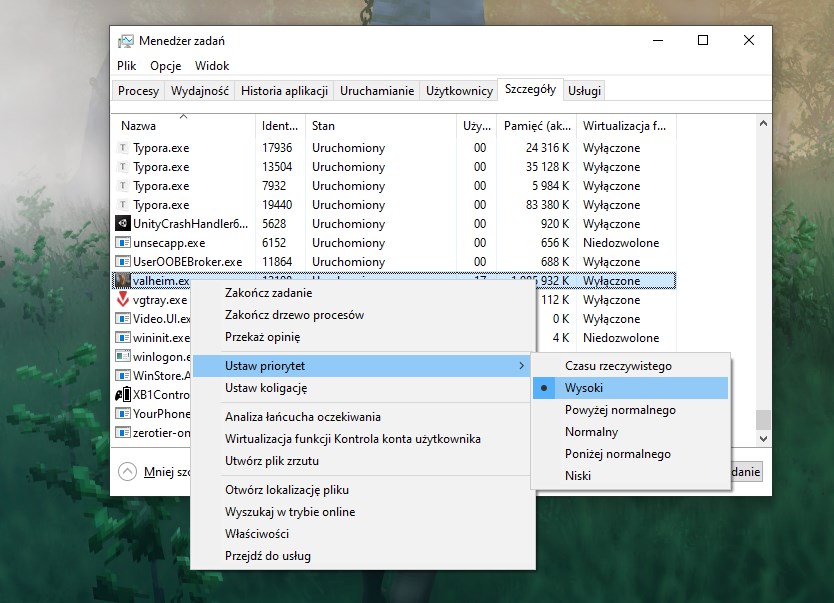Click the UnityCrashHandler64 process icon
This screenshot has width=834, height=603.
[123, 224]
